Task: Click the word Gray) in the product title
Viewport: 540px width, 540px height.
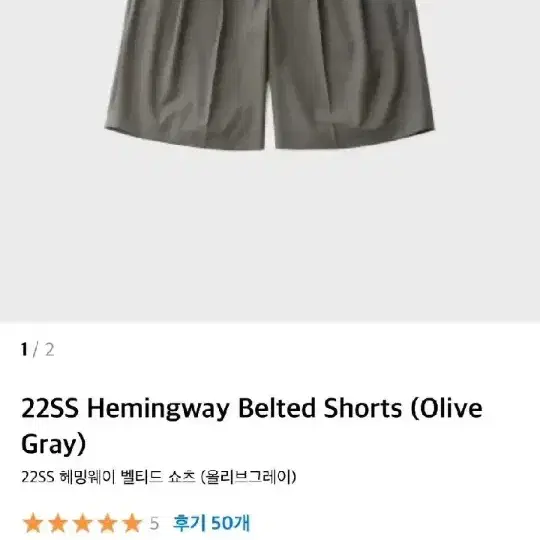Action: point(53,444)
